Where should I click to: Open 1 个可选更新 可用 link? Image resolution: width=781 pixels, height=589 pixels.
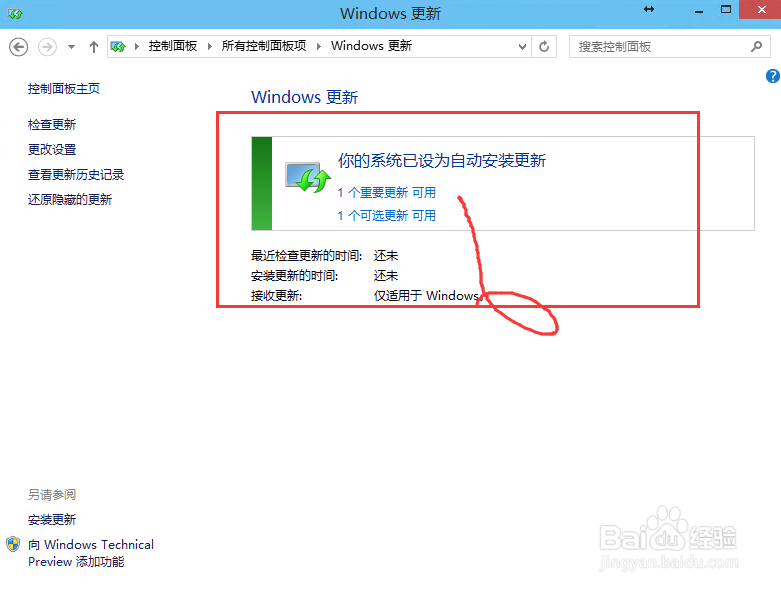[387, 216]
